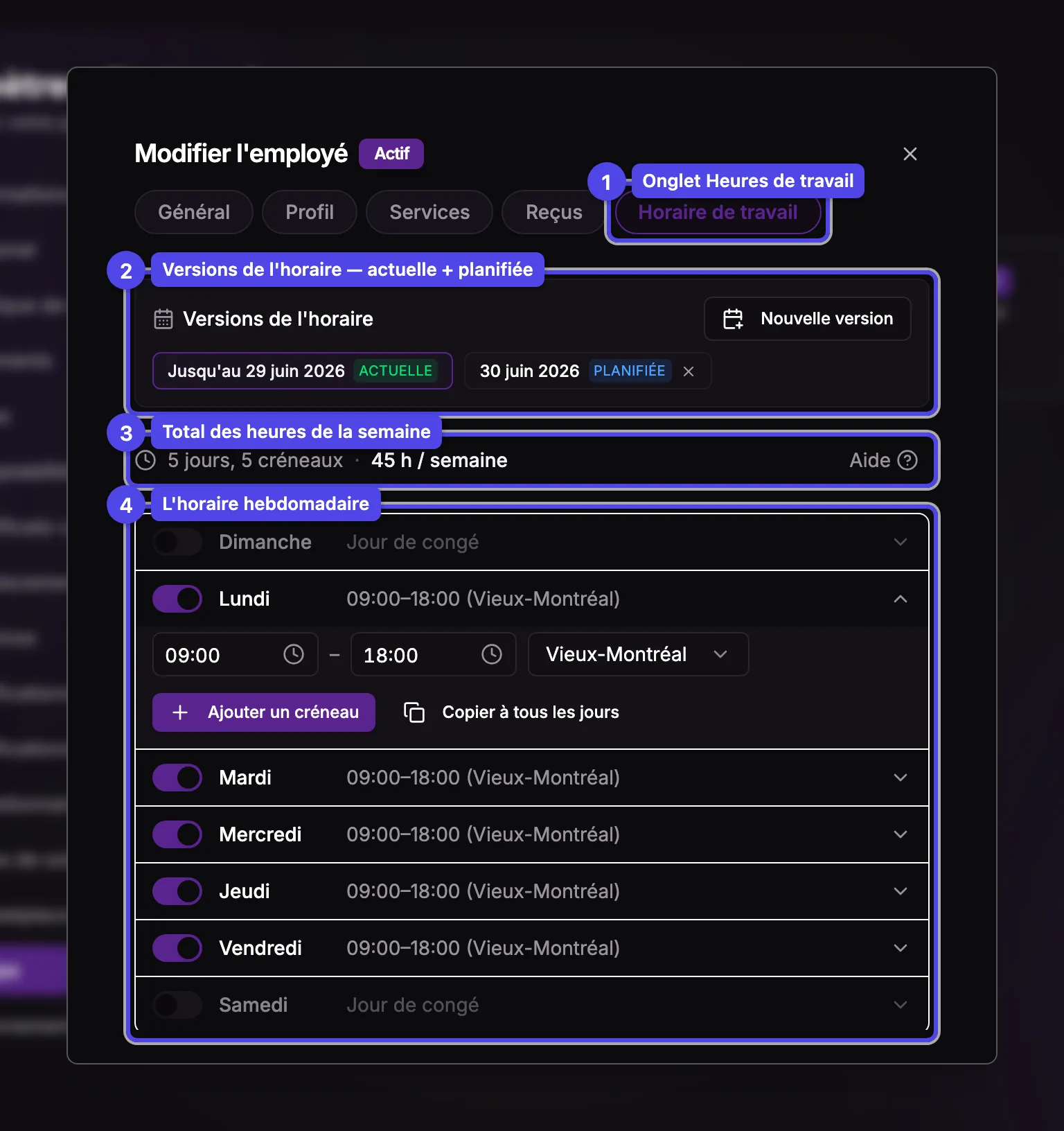Open the Vieux-Montréal location dropdown
Image resolution: width=1064 pixels, height=1131 pixels.
click(638, 654)
